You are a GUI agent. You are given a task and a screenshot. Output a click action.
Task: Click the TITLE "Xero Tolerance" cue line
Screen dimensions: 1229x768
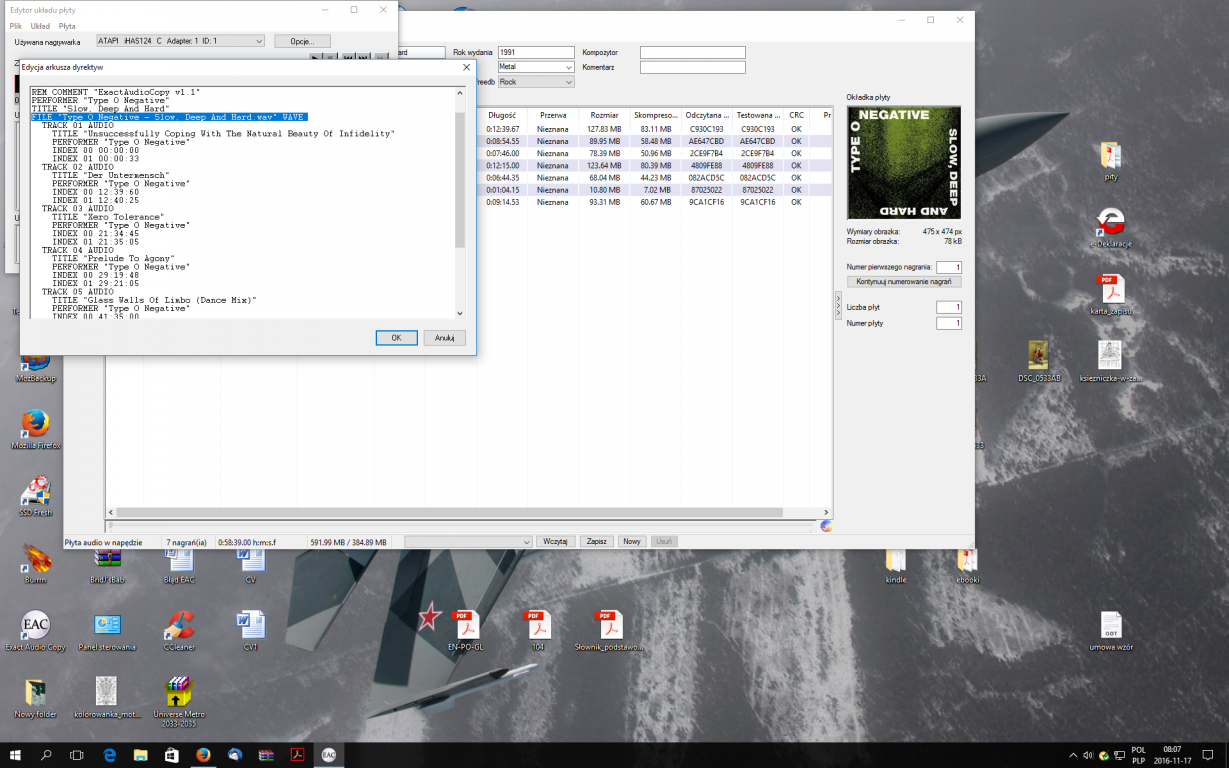coord(108,217)
